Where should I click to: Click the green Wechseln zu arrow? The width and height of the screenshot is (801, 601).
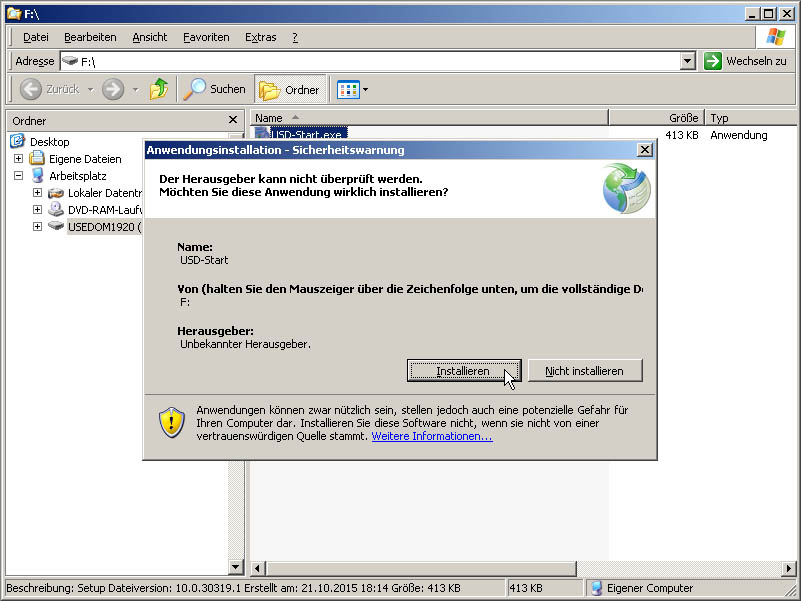[x=712, y=61]
